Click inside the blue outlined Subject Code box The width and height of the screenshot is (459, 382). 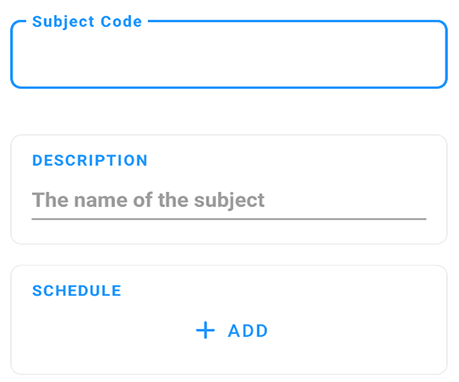click(x=229, y=55)
